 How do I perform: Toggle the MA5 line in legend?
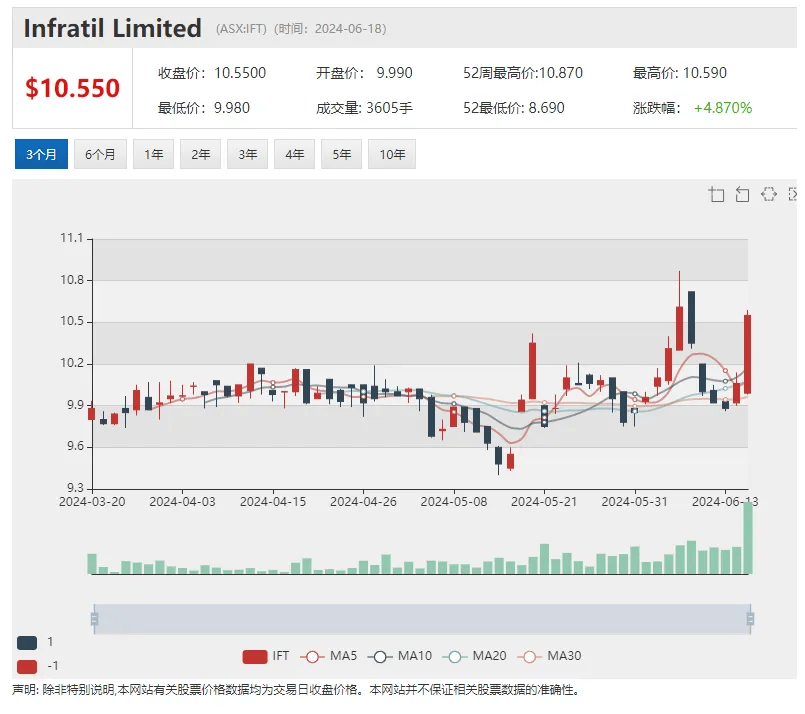click(329, 656)
